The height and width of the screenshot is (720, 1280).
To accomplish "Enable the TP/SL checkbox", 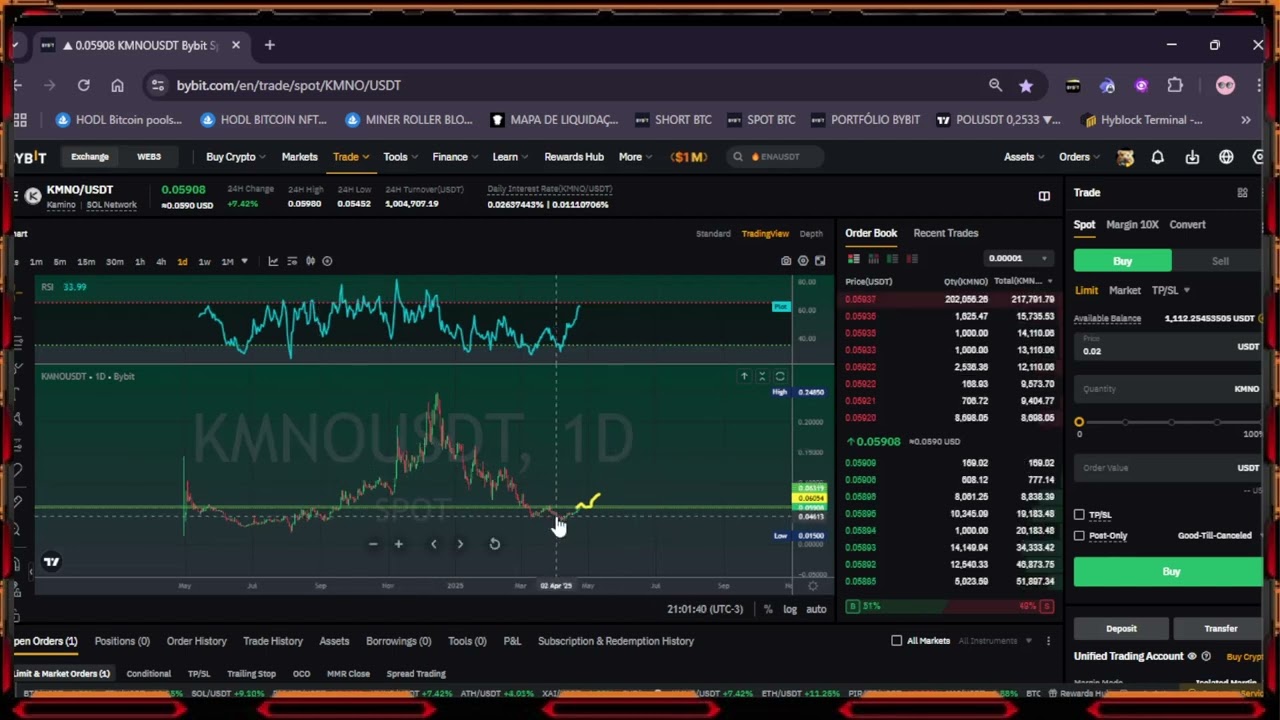I will point(1079,515).
